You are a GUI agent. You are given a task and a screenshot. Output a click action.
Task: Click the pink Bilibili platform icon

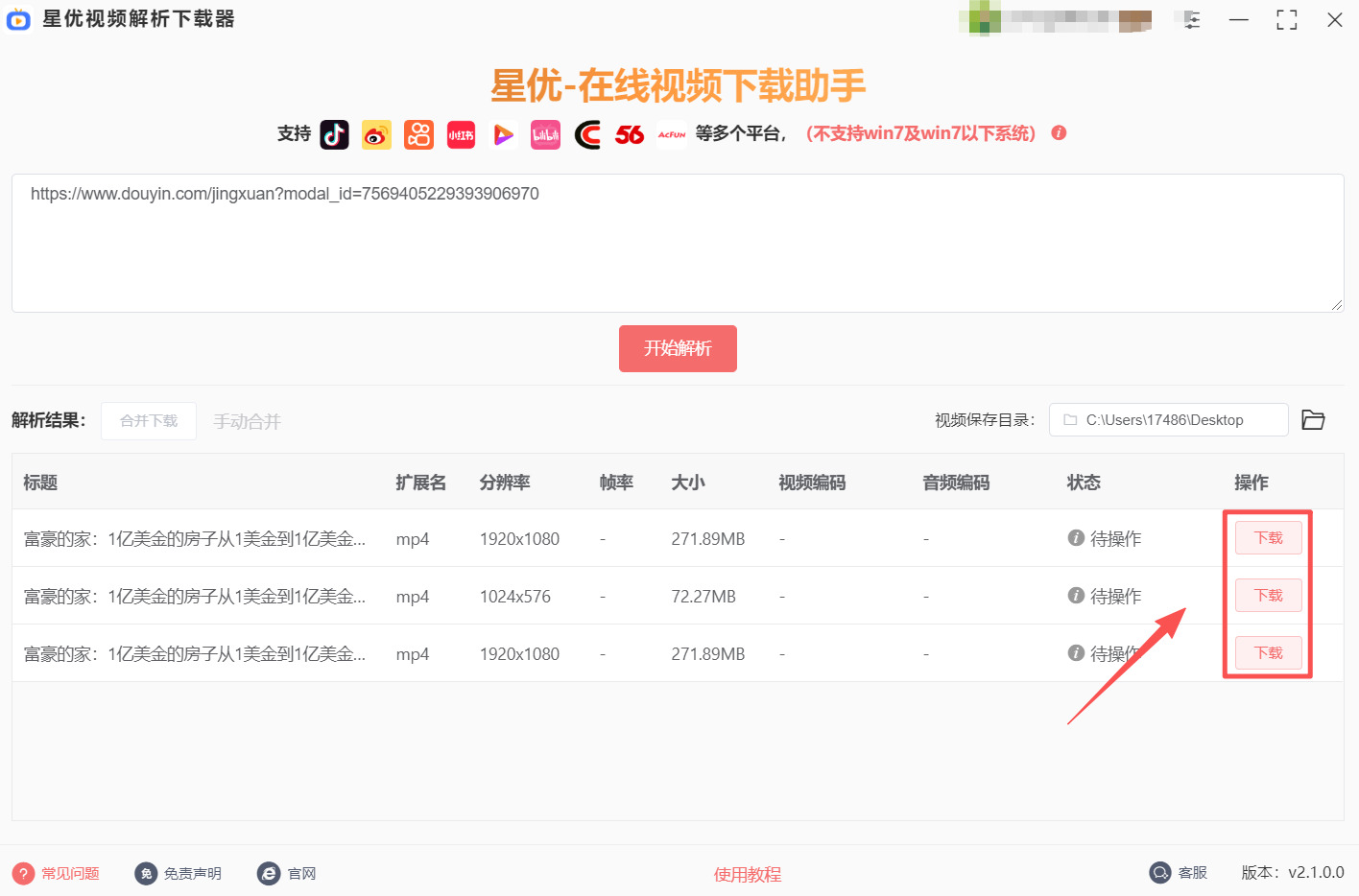(545, 134)
